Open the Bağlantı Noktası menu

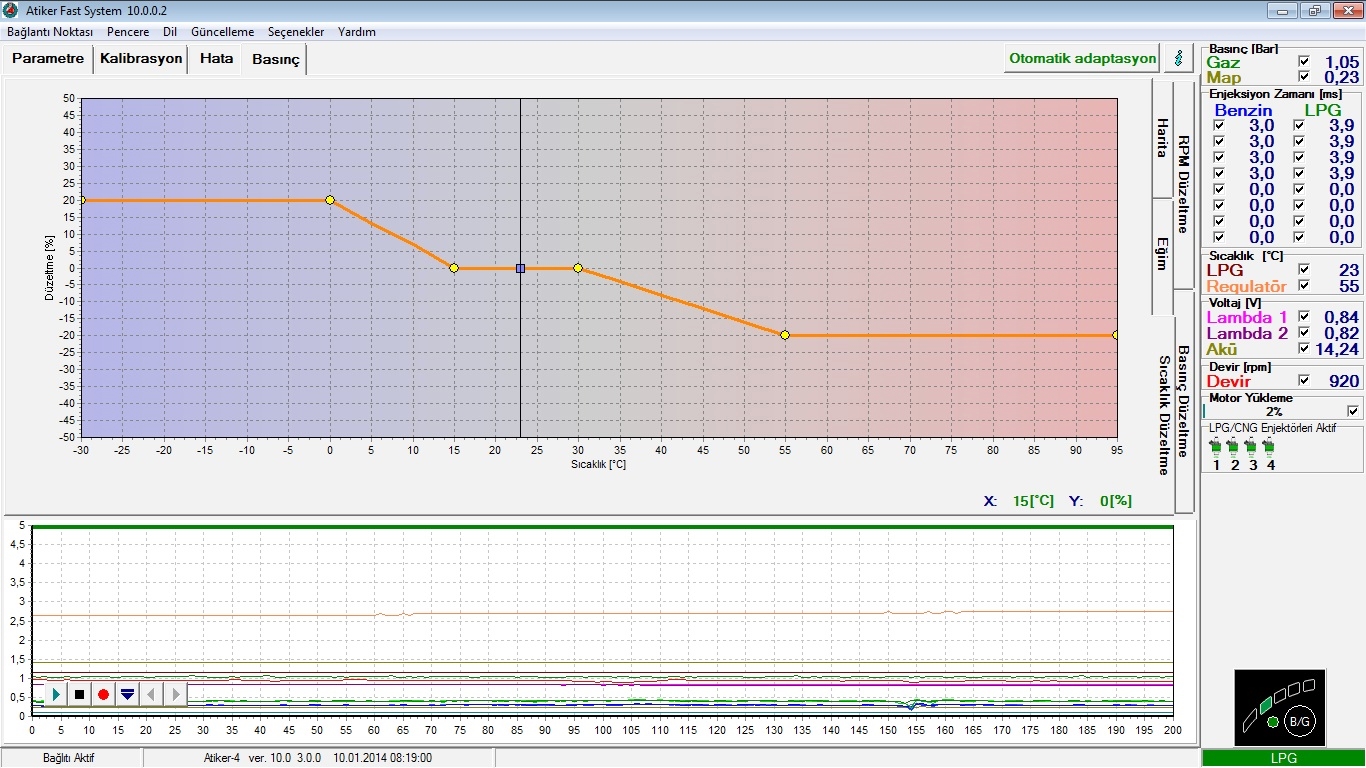point(50,32)
